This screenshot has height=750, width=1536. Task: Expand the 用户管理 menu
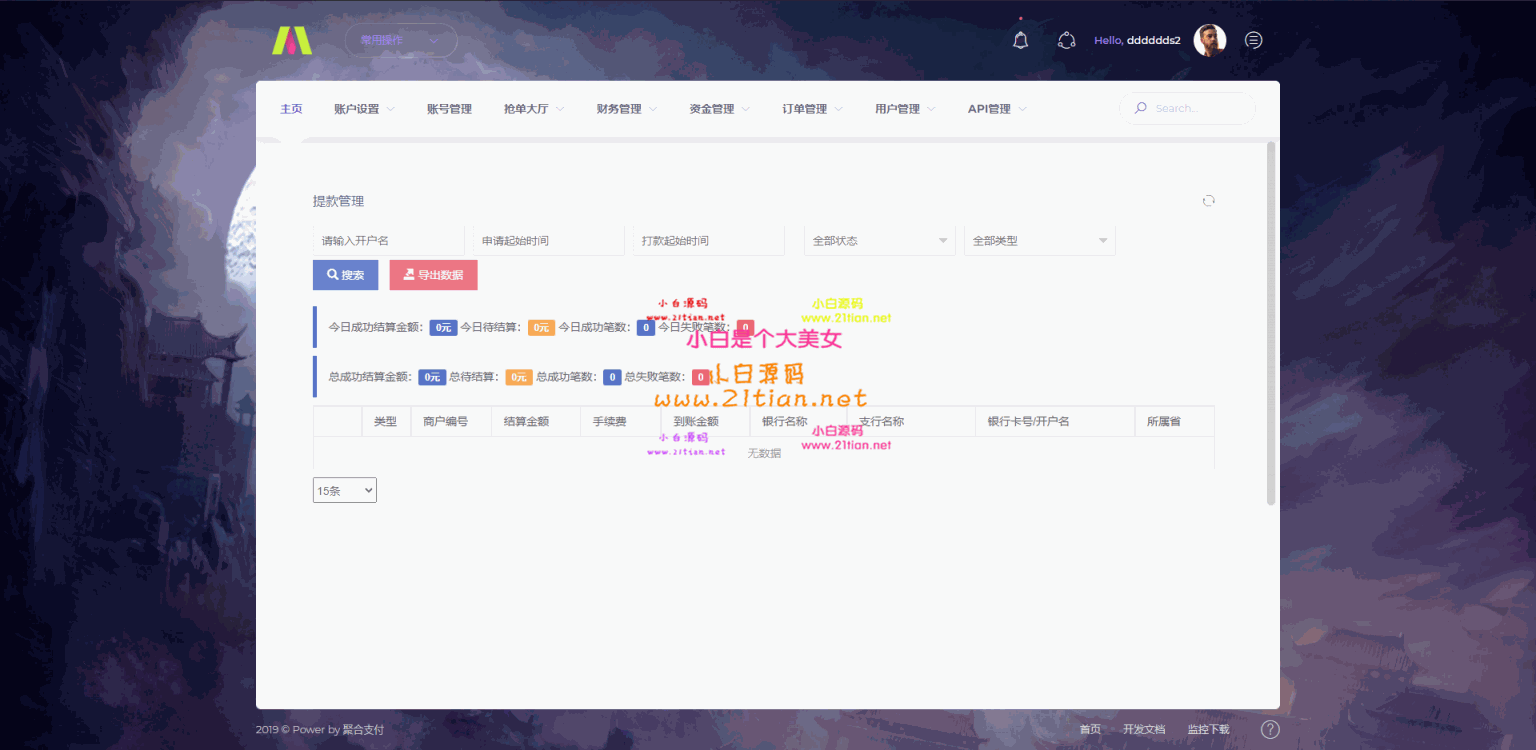[x=905, y=109]
